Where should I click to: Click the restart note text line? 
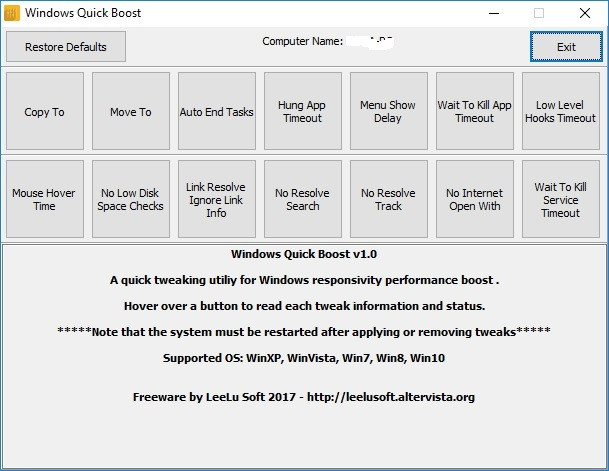[304, 332]
